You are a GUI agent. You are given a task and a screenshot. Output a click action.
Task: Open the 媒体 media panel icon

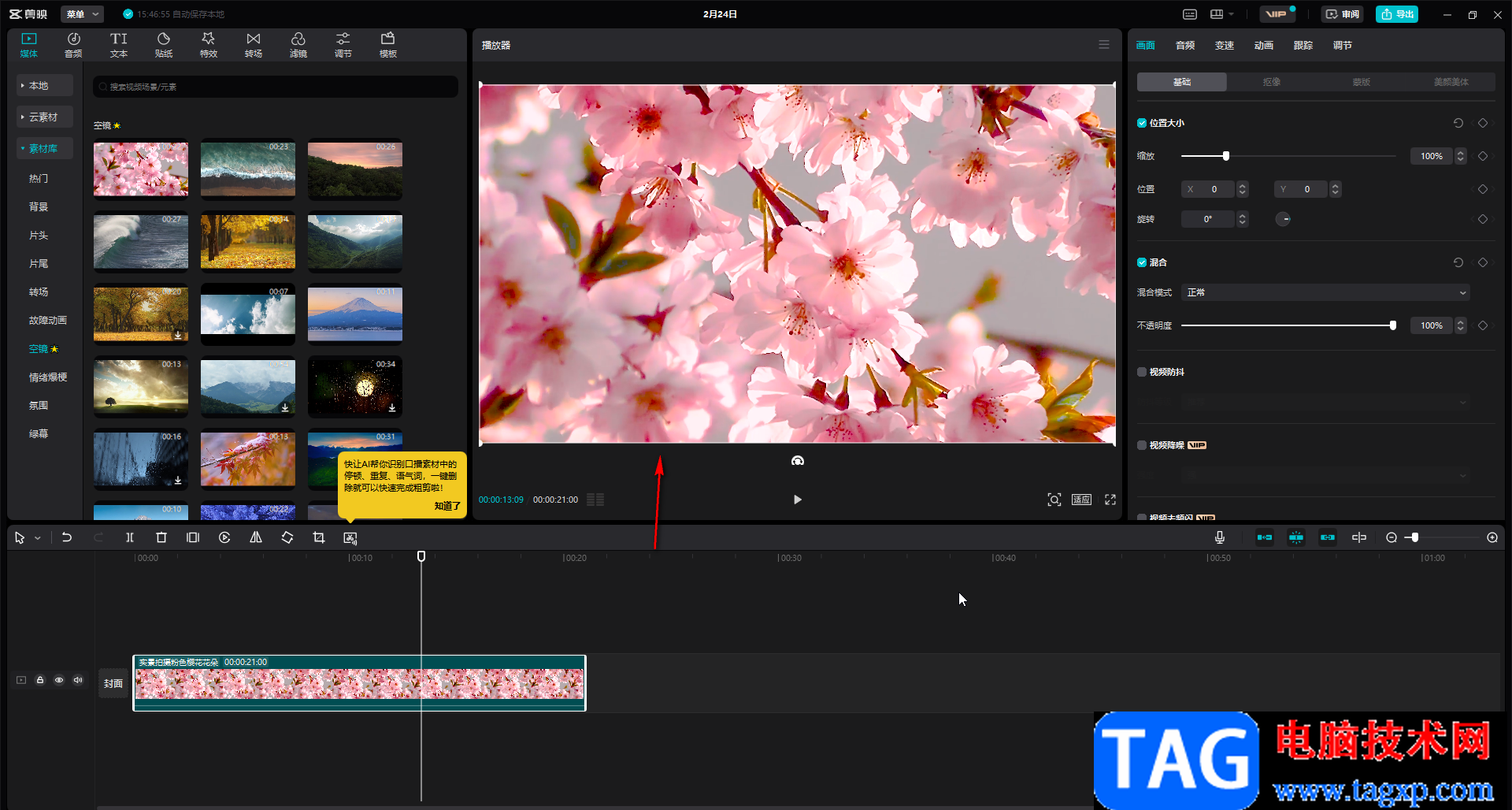coord(29,45)
